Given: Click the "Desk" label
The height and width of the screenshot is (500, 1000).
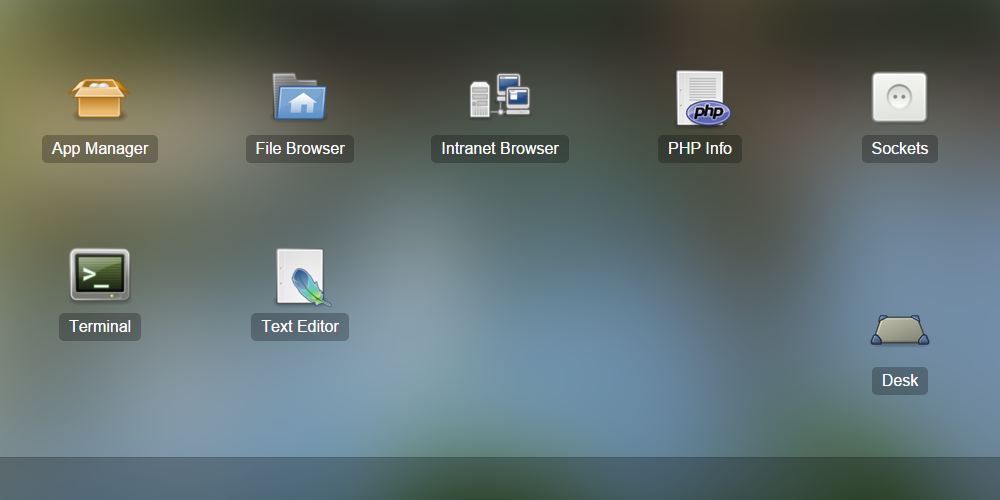Looking at the screenshot, I should pyautogui.click(x=900, y=381).
